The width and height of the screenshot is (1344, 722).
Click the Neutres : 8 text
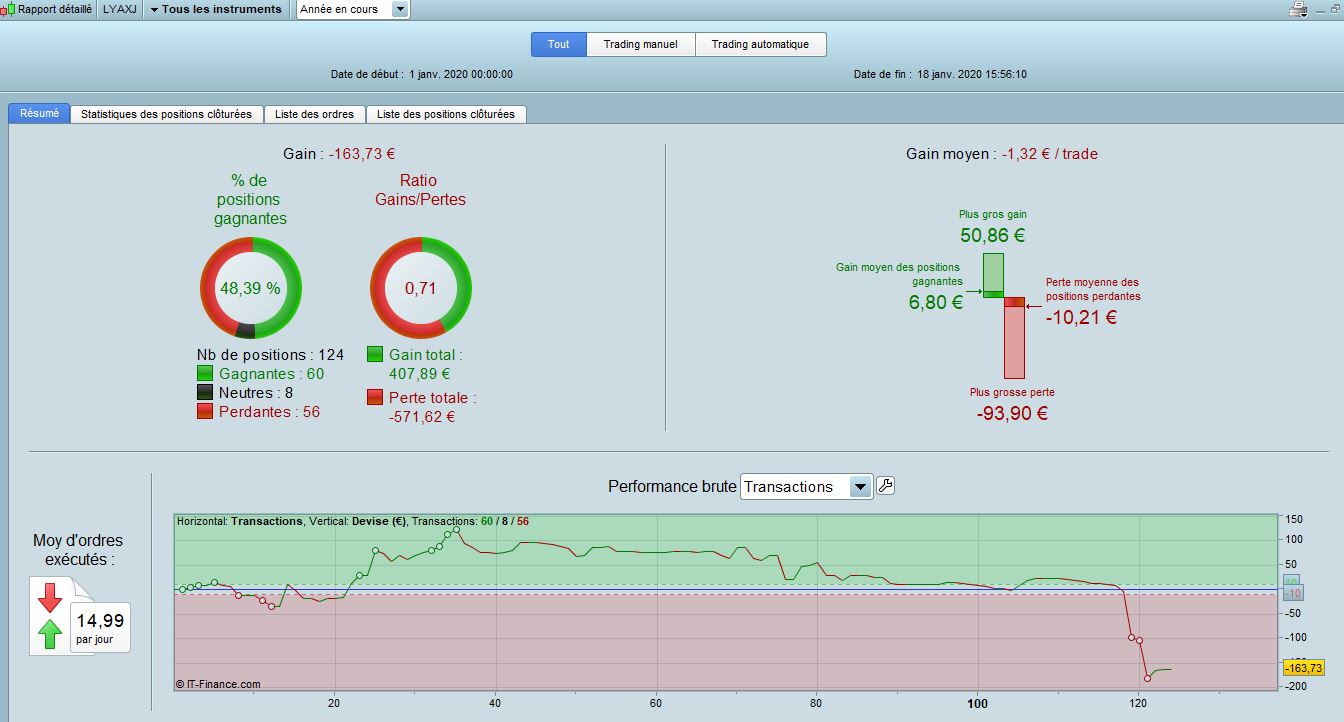coord(256,393)
